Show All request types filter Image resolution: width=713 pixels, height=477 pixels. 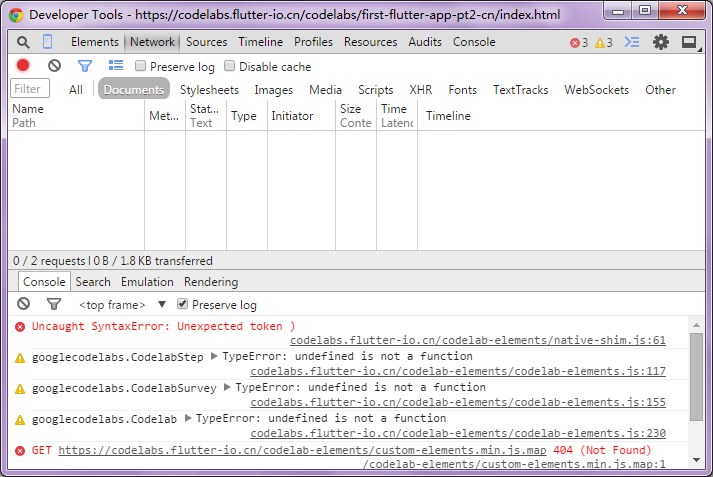76,90
